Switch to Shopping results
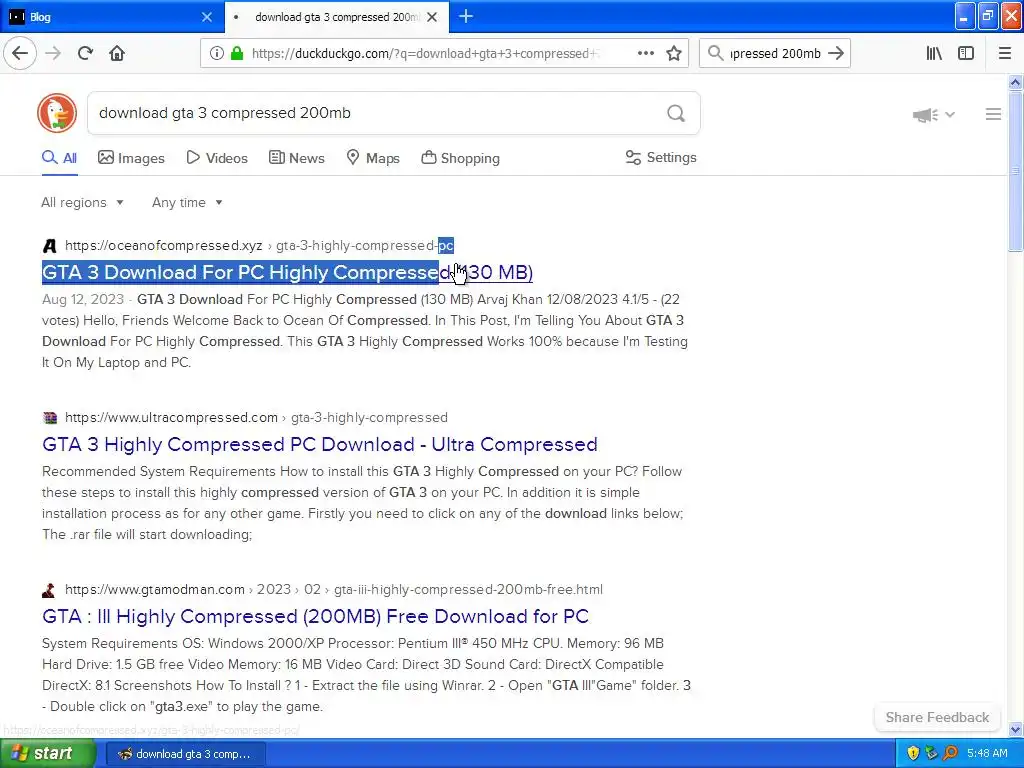This screenshot has height=768, width=1024. click(460, 158)
